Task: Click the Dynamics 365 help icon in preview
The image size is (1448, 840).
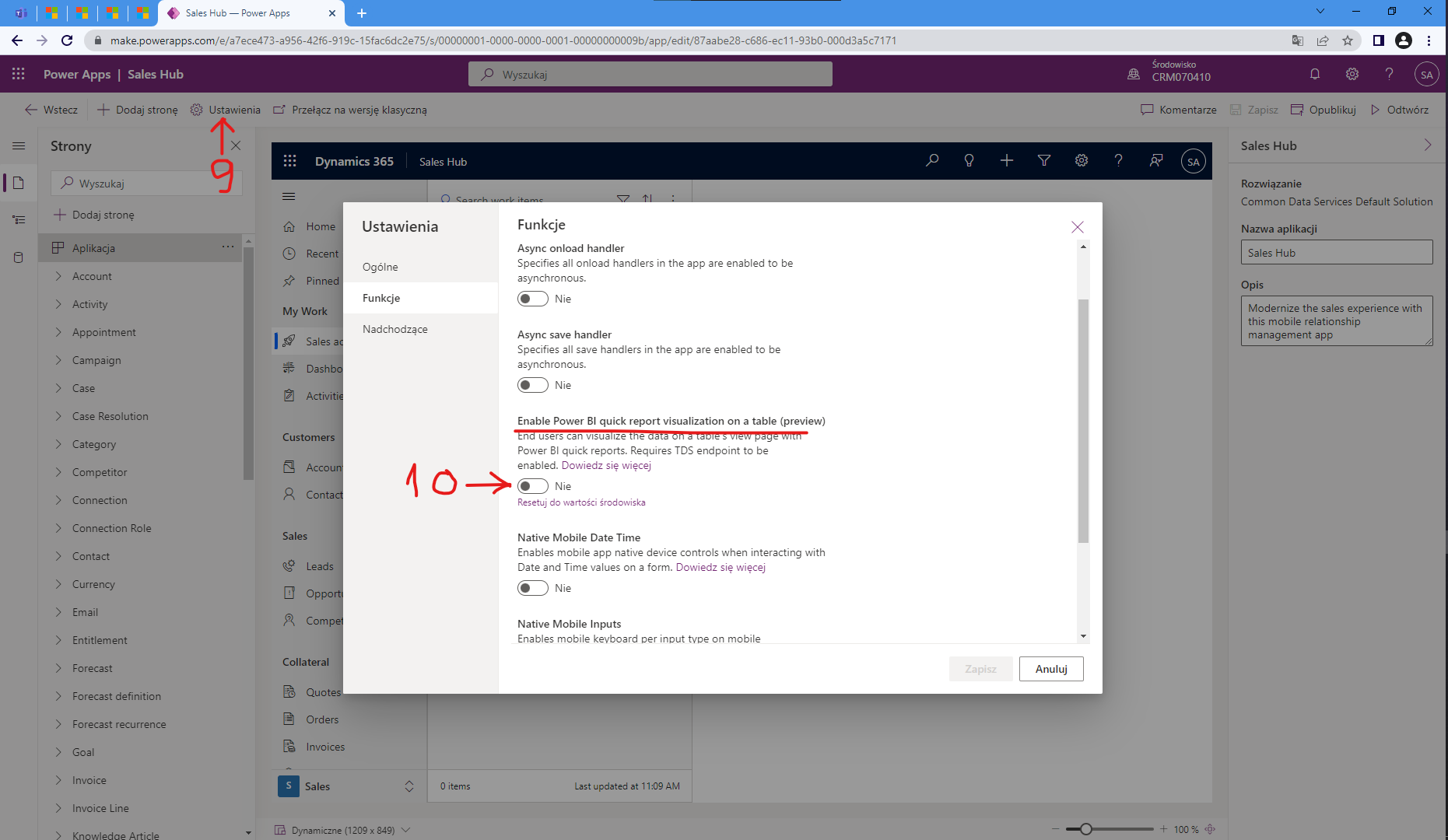Action: click(1118, 160)
